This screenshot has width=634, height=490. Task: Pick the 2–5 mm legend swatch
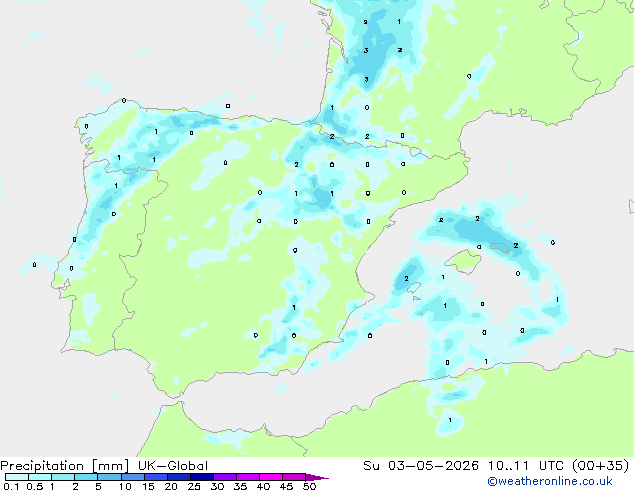coord(86,477)
